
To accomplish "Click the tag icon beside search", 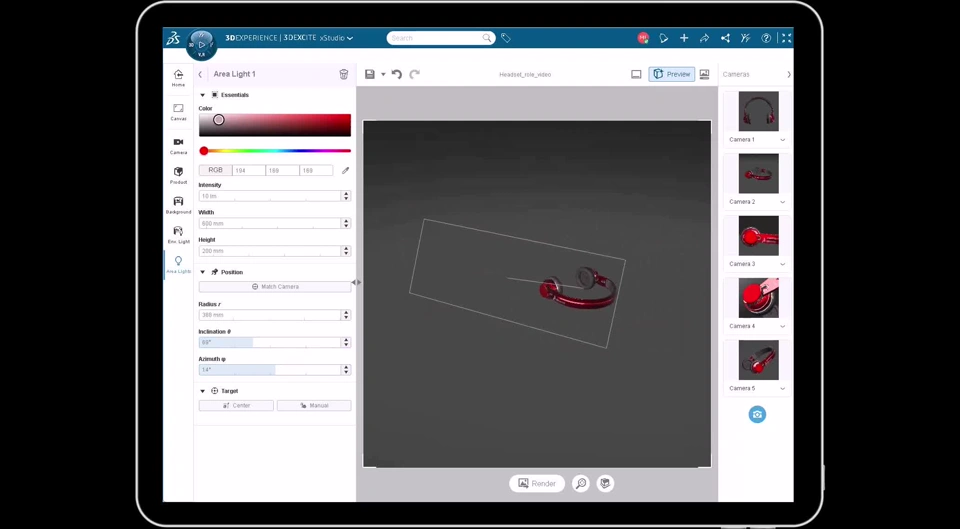I will 506,38.
